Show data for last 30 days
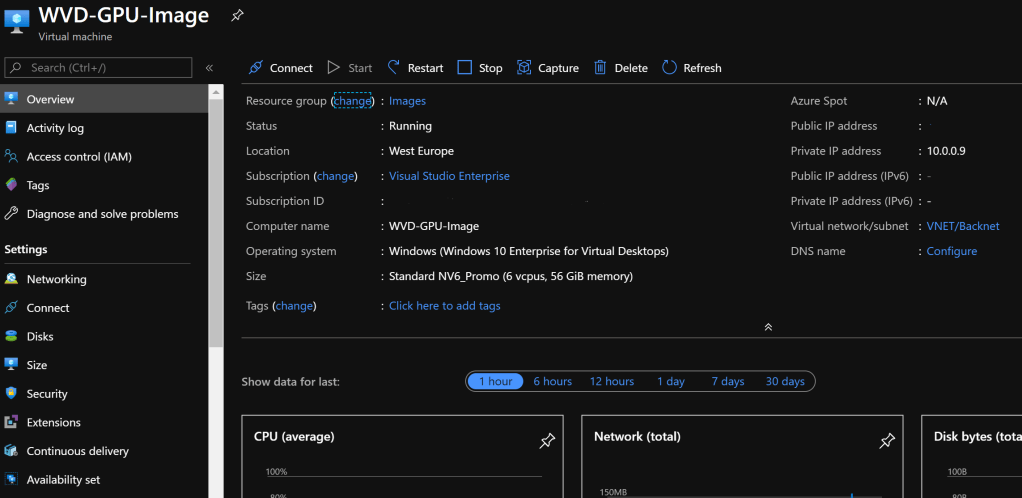This screenshot has height=498, width=1022. (x=785, y=381)
